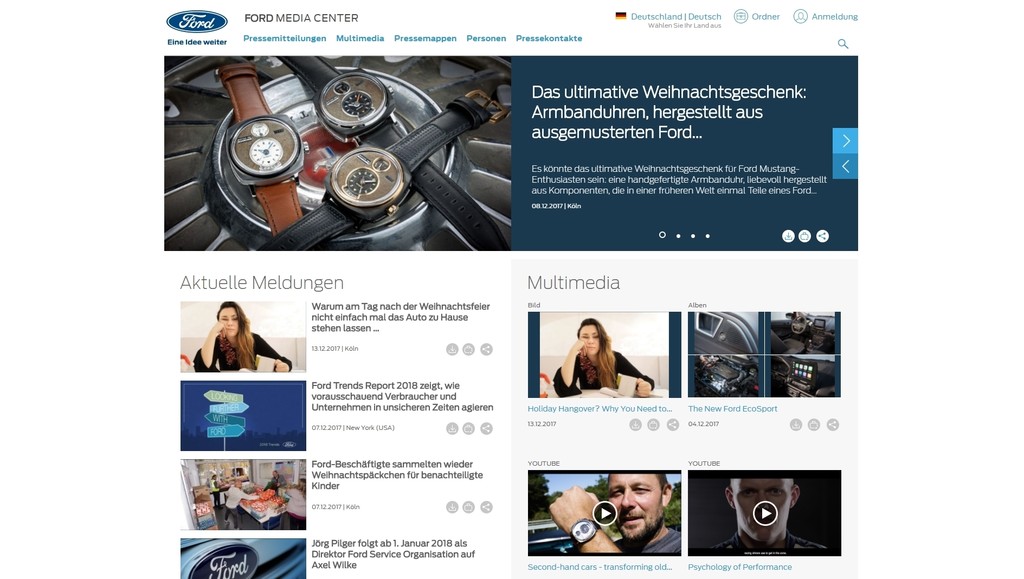Image resolution: width=1024 pixels, height=579 pixels.
Task: Add Ford Trends Report item to folder
Action: (x=468, y=428)
